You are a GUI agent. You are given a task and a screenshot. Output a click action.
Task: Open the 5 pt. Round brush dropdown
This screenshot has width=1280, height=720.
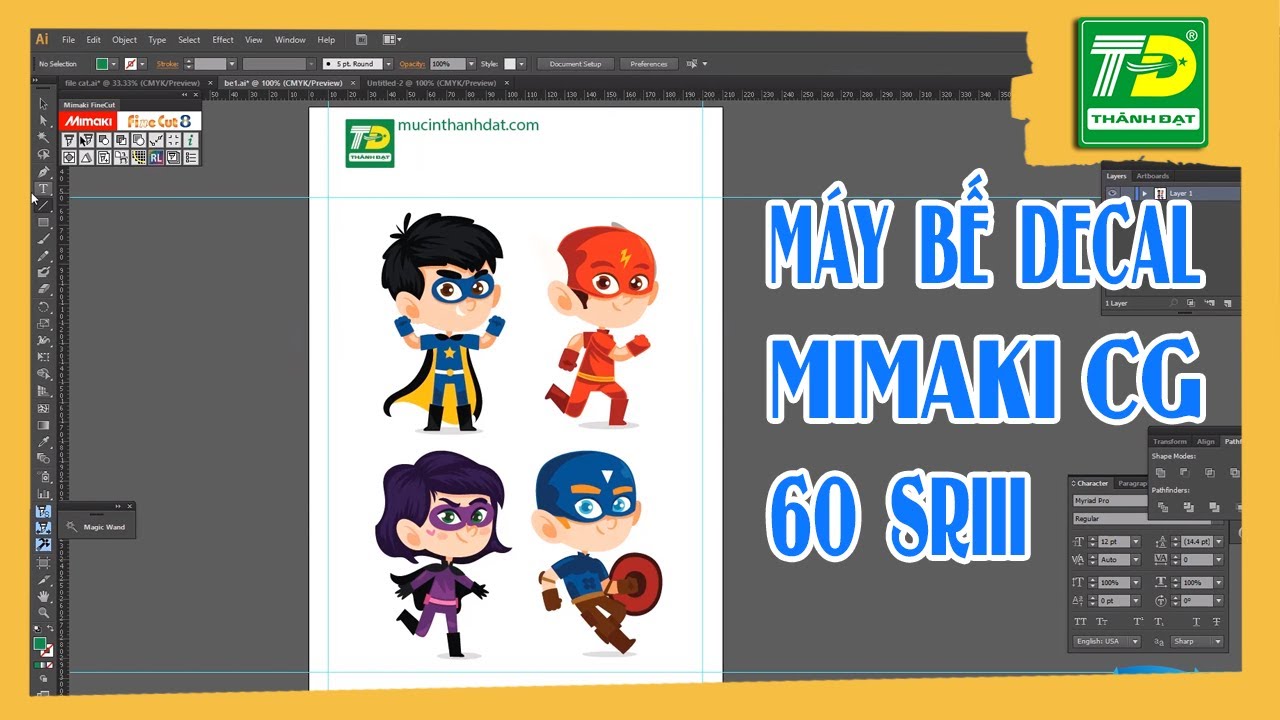tap(389, 64)
